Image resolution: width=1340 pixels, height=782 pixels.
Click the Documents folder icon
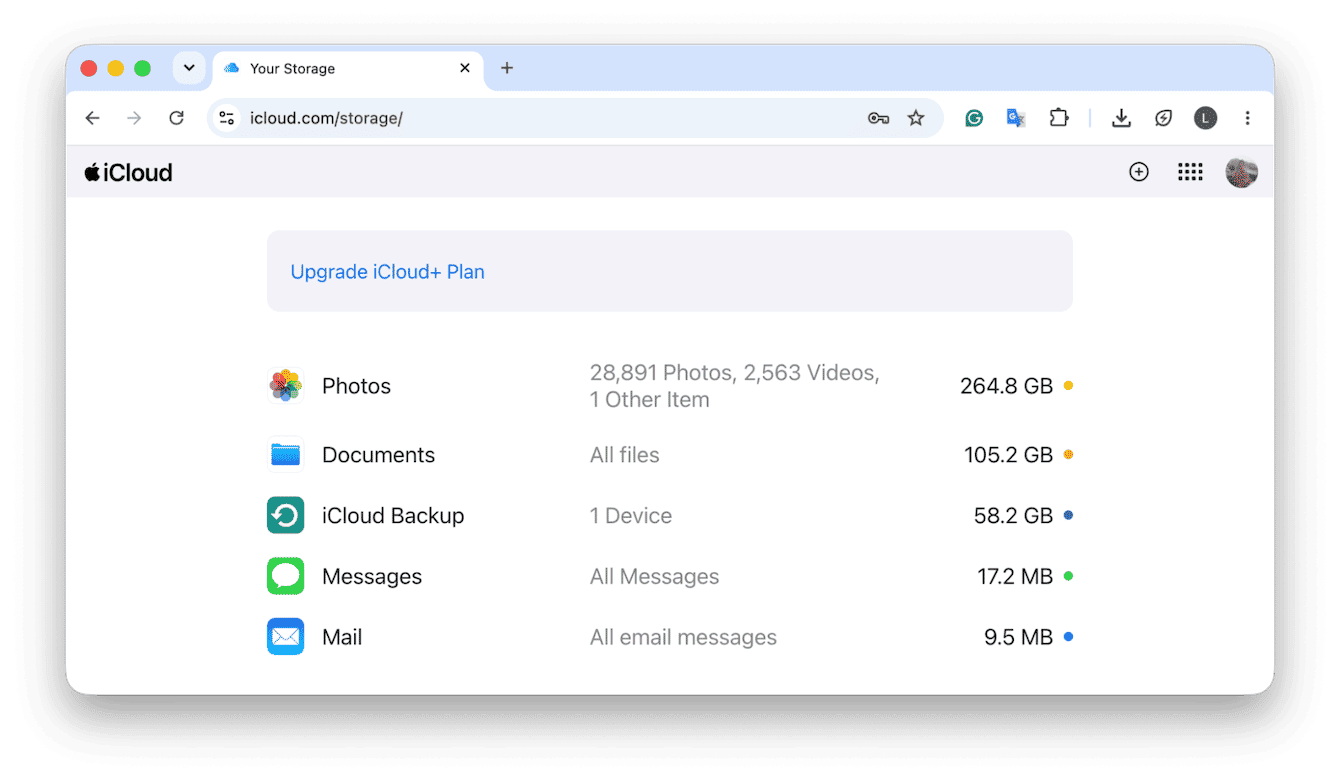tap(286, 455)
